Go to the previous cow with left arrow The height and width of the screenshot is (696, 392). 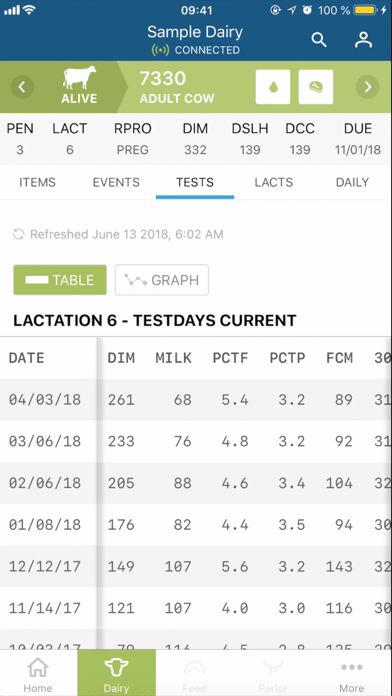click(x=22, y=87)
